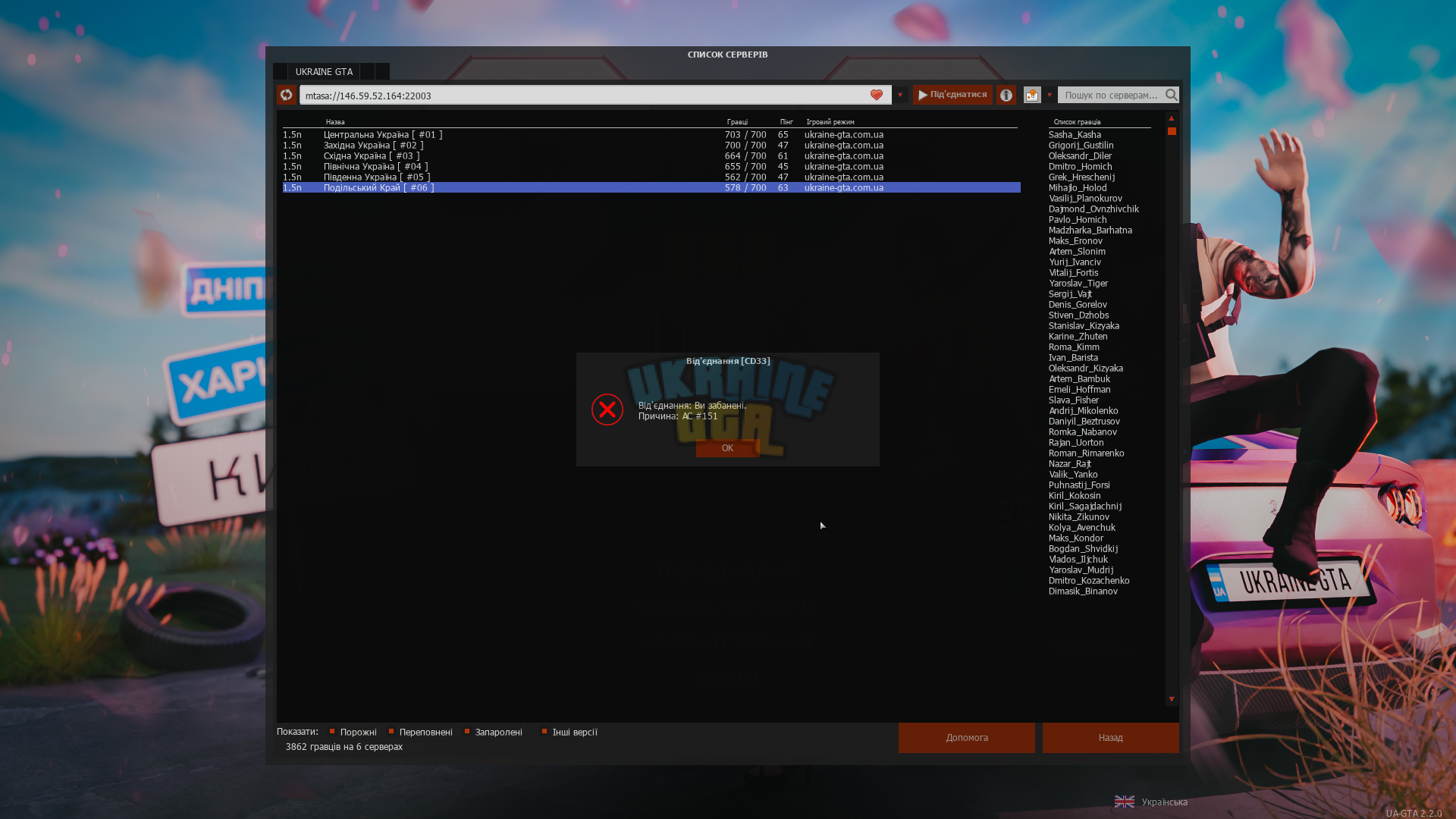The height and width of the screenshot is (819, 1456).
Task: Click the Назад back button
Action: pos(1111,737)
